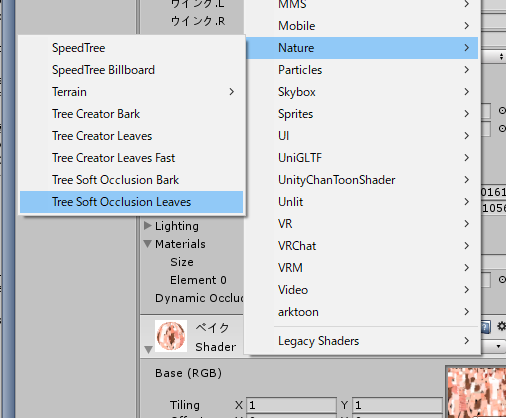
Task: Open the Video shader category
Action: click(362, 290)
